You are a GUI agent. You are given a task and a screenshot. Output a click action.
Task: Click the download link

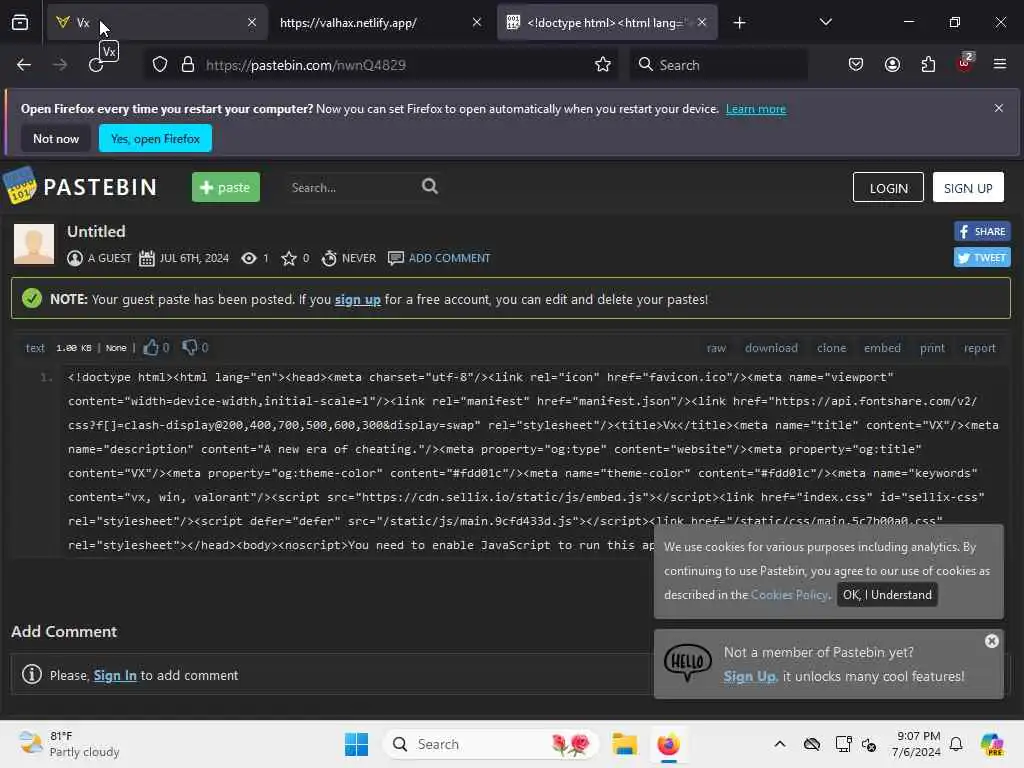point(771,348)
